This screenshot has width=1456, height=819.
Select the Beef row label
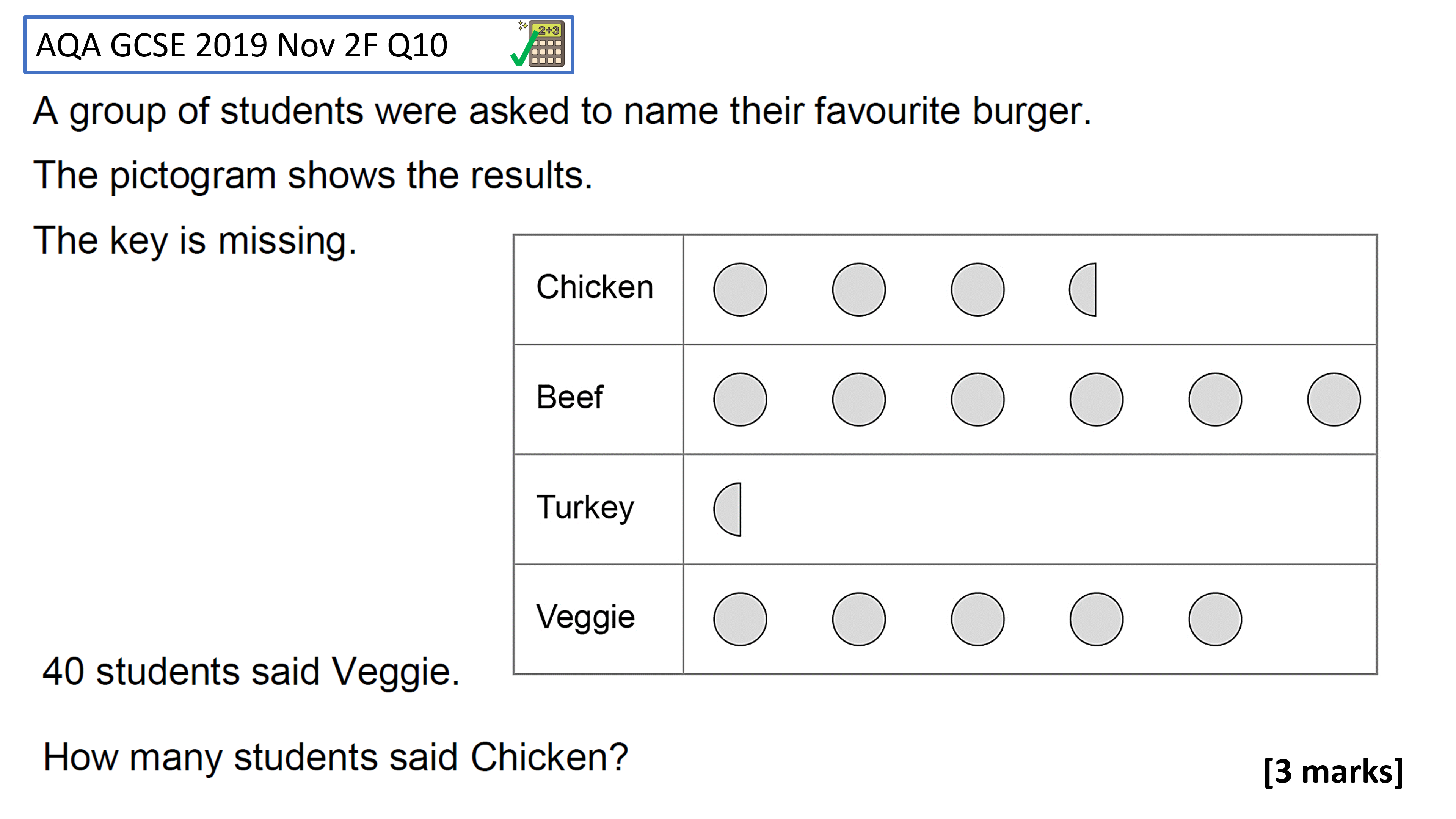[x=570, y=397]
